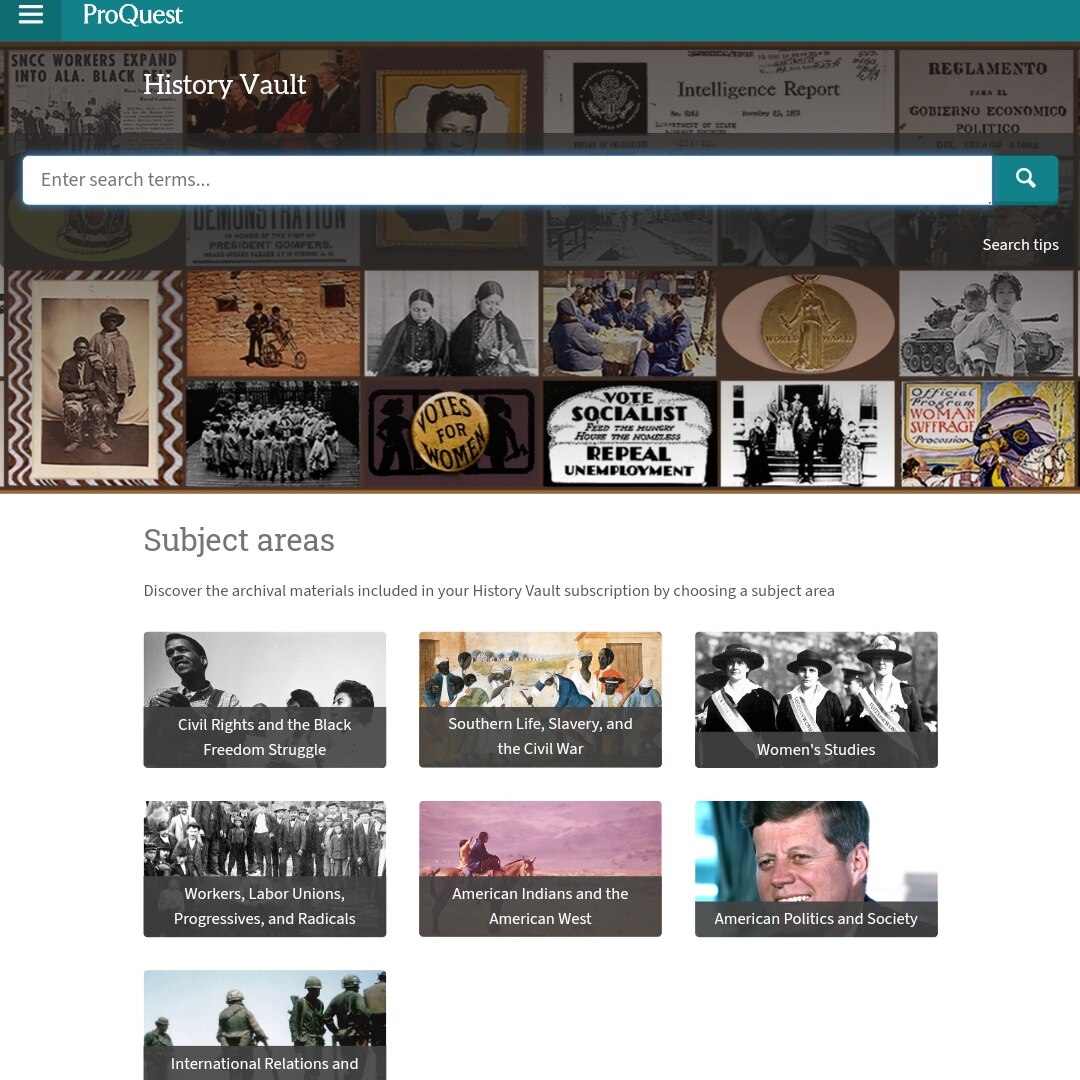Open the International Relations subject card

[x=264, y=1025]
